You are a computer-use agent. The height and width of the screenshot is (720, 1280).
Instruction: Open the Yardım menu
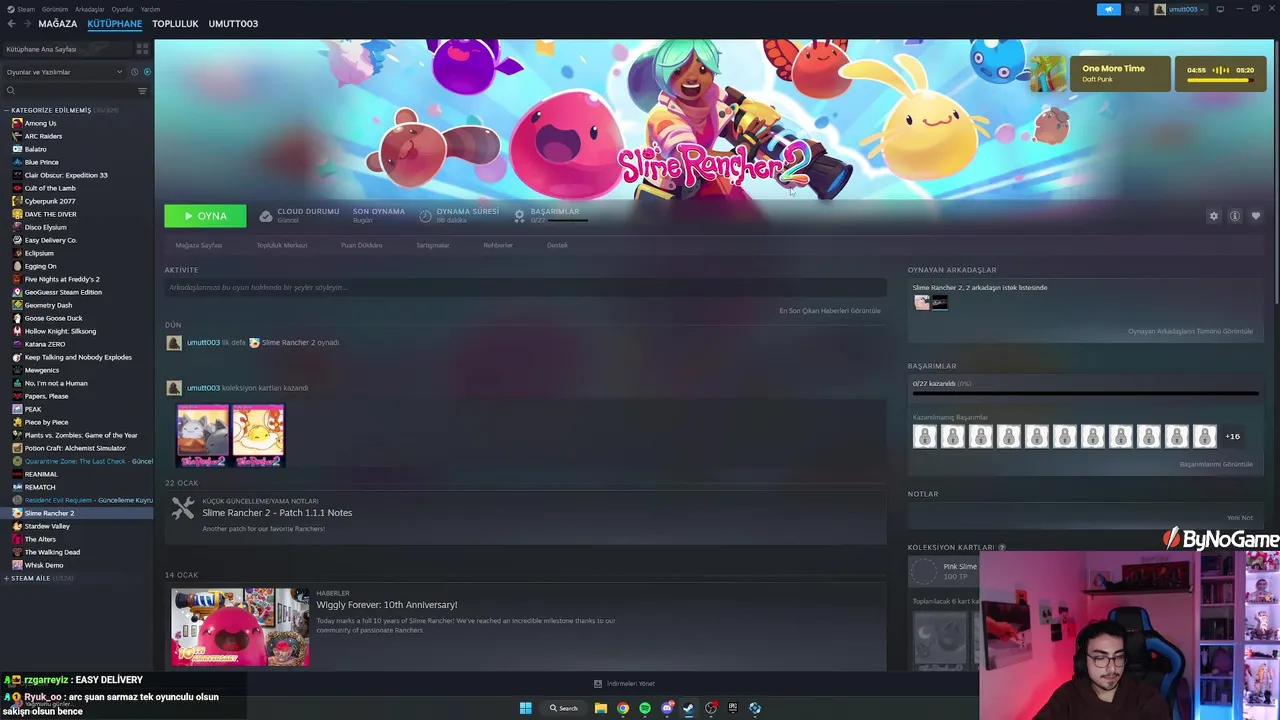tap(150, 9)
